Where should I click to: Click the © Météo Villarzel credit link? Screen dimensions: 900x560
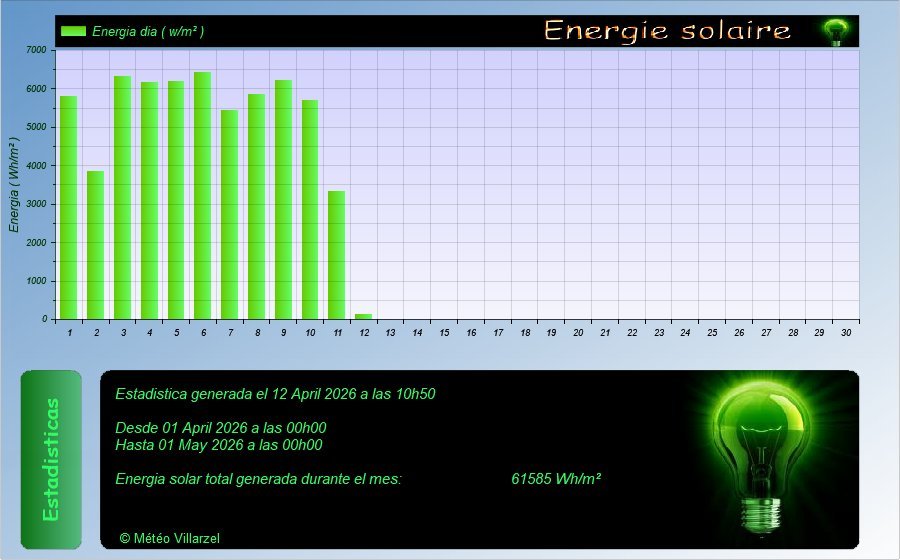click(x=169, y=538)
